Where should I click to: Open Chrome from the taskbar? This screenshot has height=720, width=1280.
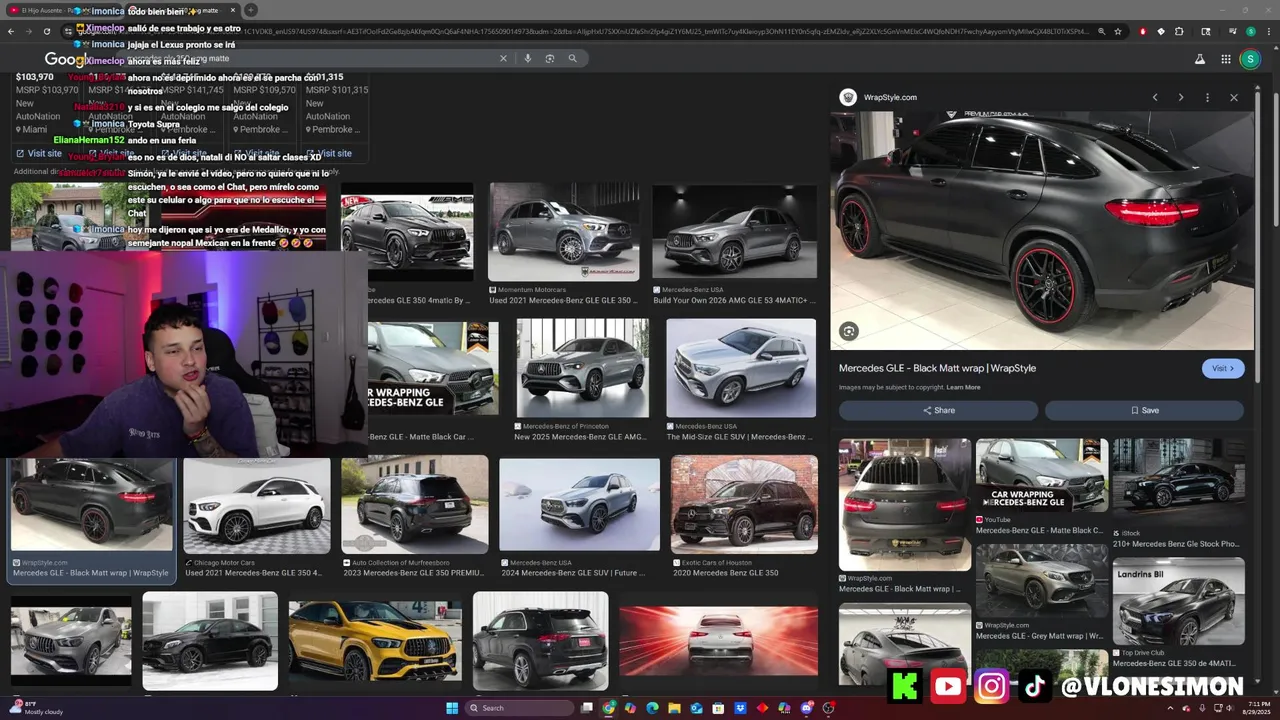point(609,708)
